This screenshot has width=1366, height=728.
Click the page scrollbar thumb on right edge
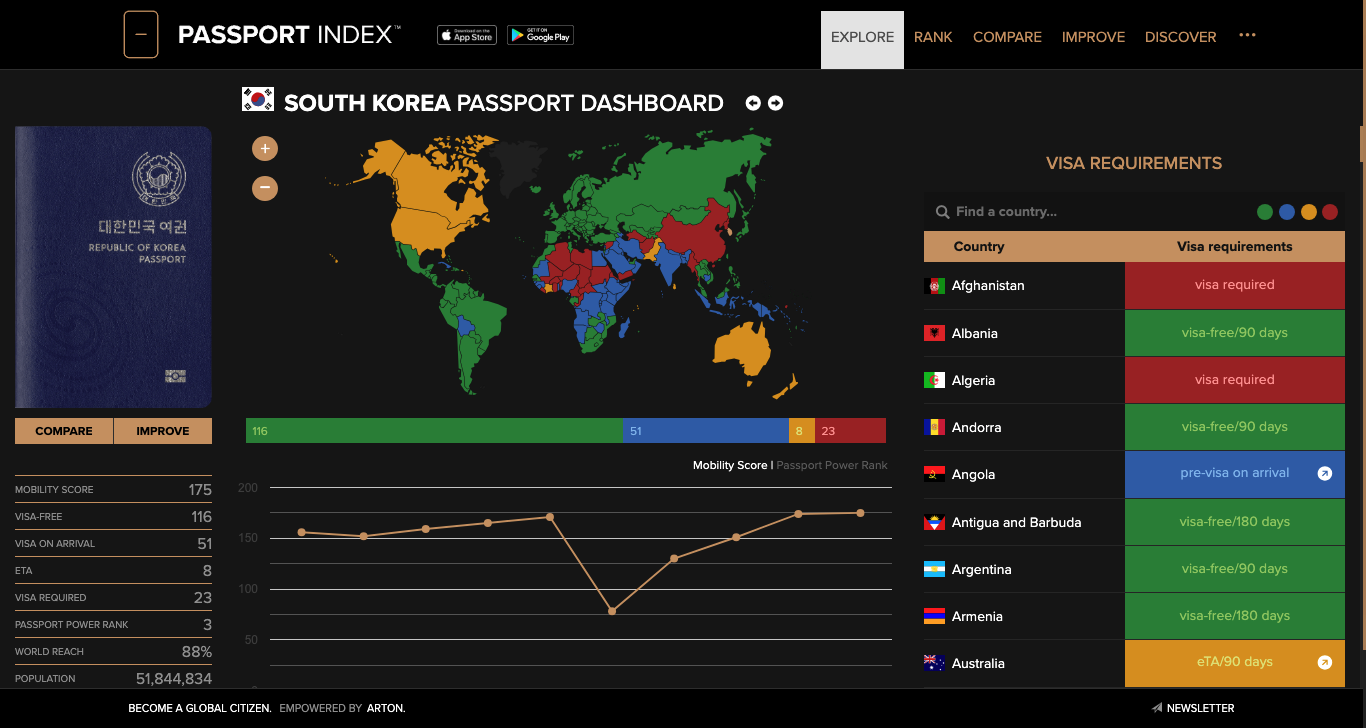tap(1362, 143)
